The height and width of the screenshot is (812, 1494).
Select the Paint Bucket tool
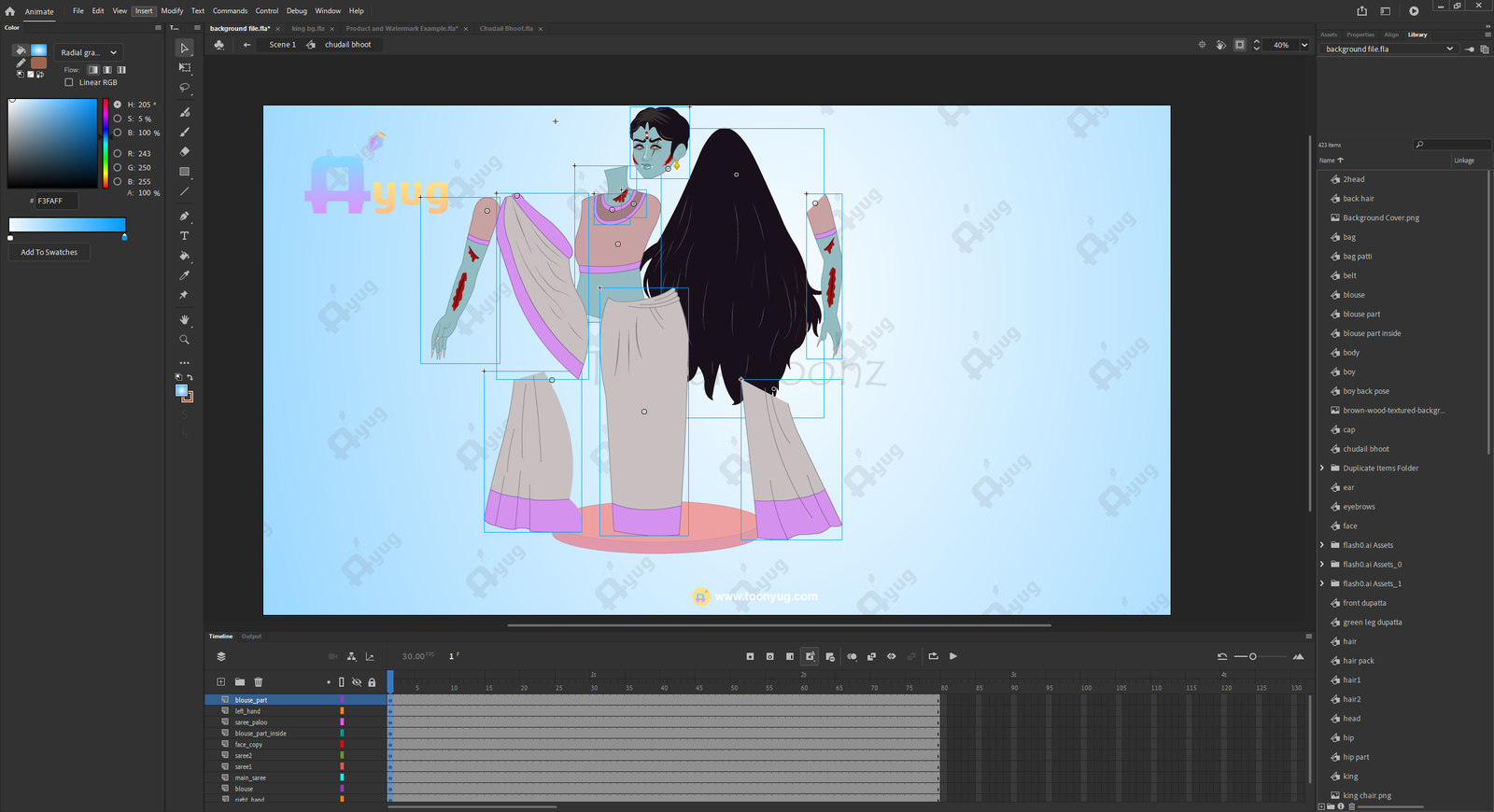tap(185, 256)
